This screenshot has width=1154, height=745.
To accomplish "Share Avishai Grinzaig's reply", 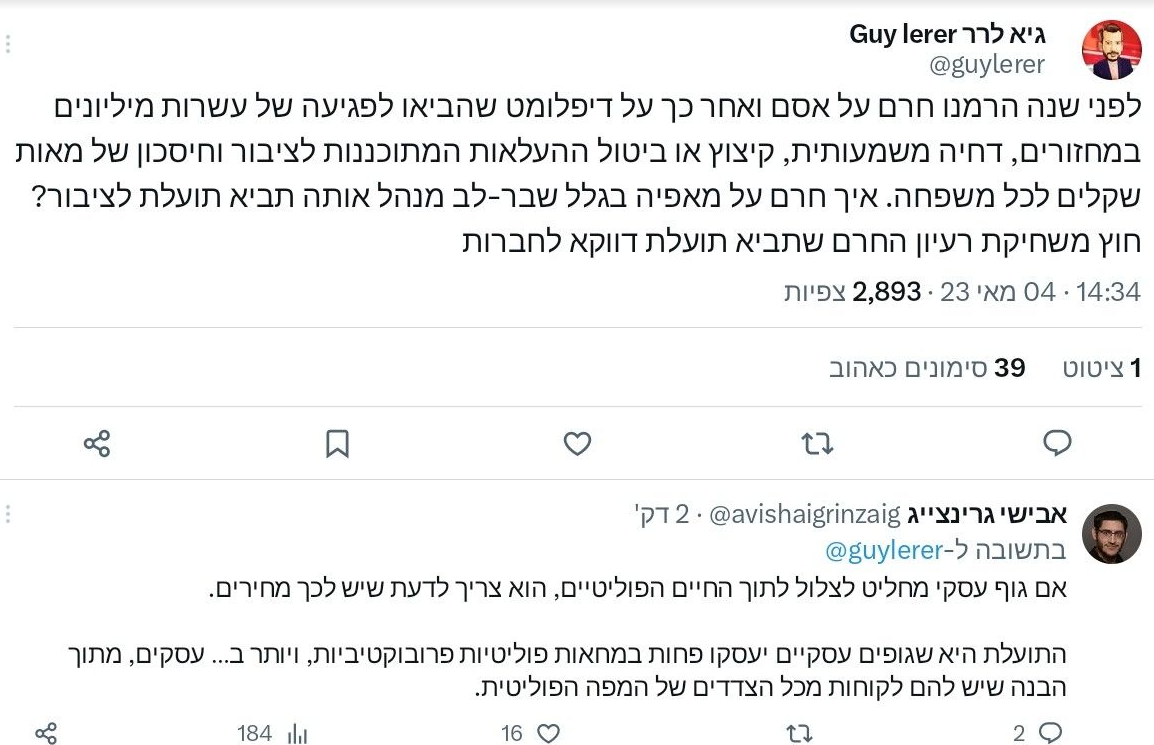I will pos(46,733).
